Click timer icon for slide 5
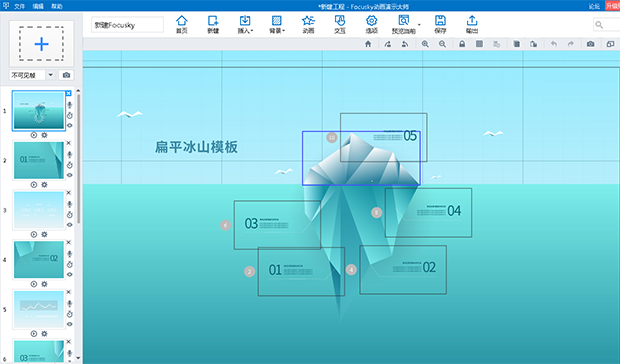Viewport: 620px width, 364px height. (x=70, y=314)
